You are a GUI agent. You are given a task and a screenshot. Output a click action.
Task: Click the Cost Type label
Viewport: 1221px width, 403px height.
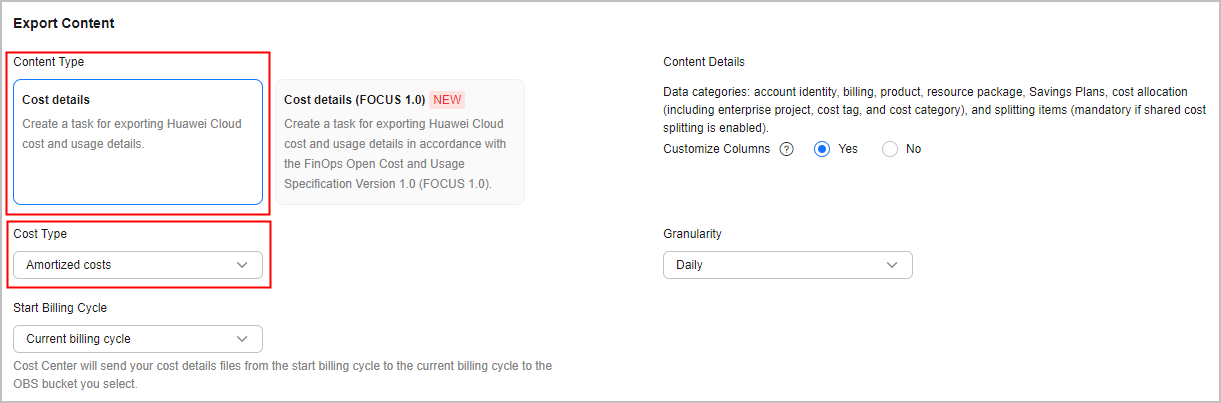(x=40, y=234)
